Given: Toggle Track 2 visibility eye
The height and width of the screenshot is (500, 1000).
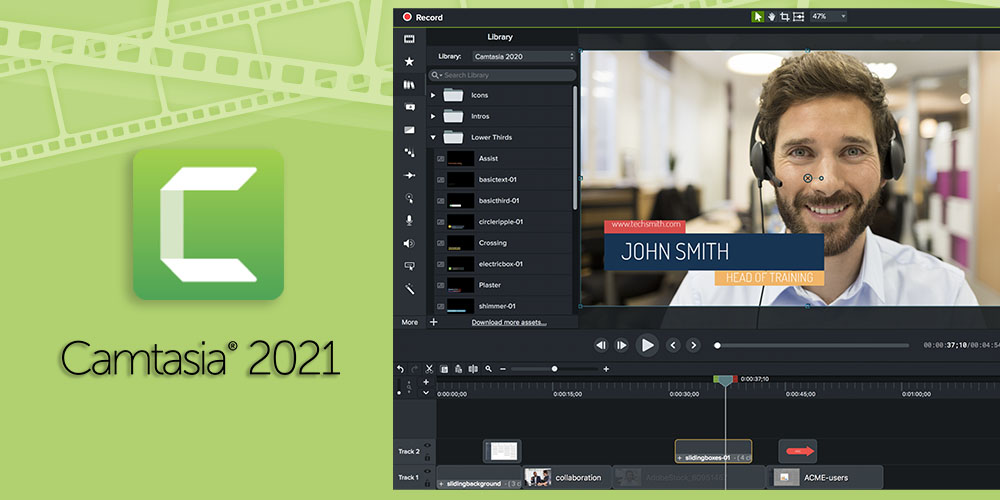Looking at the screenshot, I should 427,446.
